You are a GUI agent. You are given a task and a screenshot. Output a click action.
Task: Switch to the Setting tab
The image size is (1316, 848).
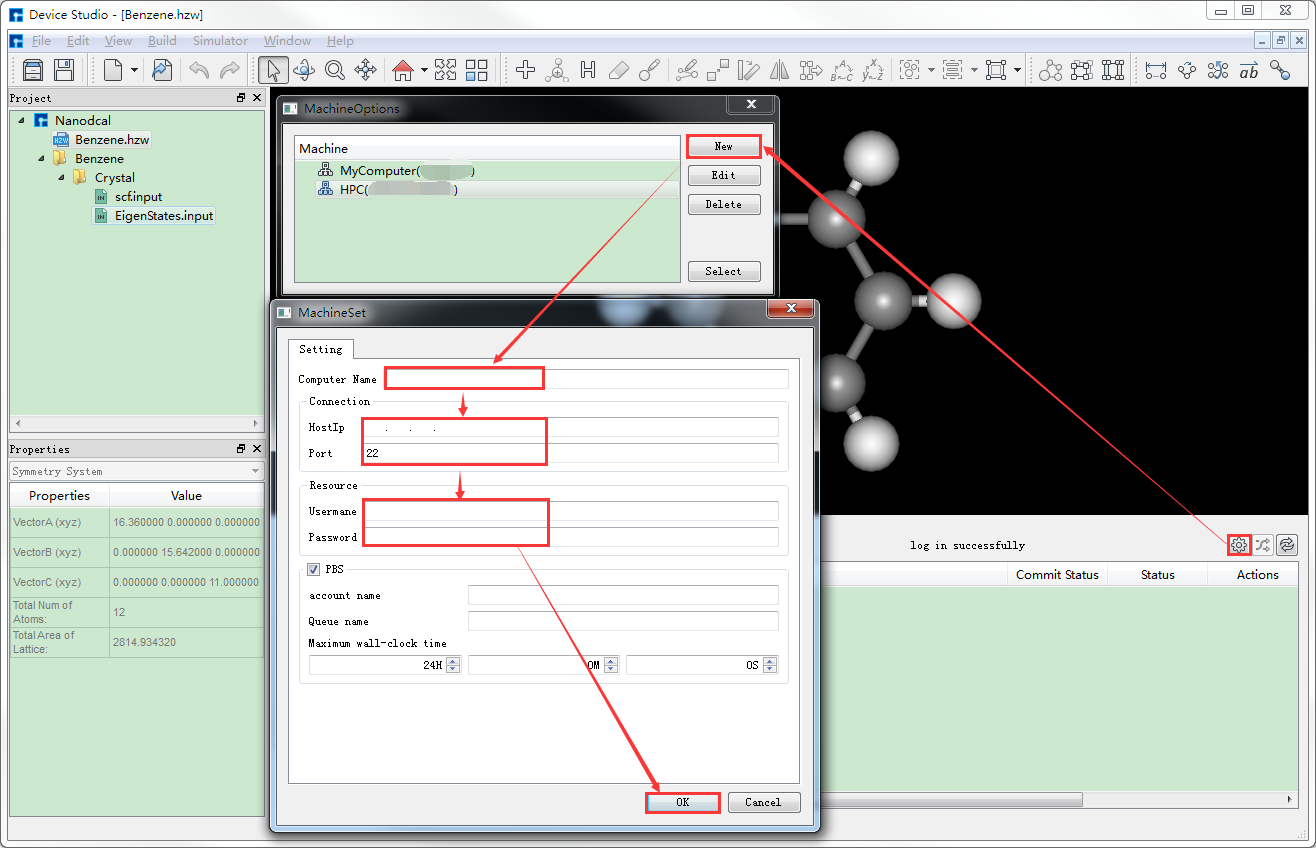pos(320,349)
